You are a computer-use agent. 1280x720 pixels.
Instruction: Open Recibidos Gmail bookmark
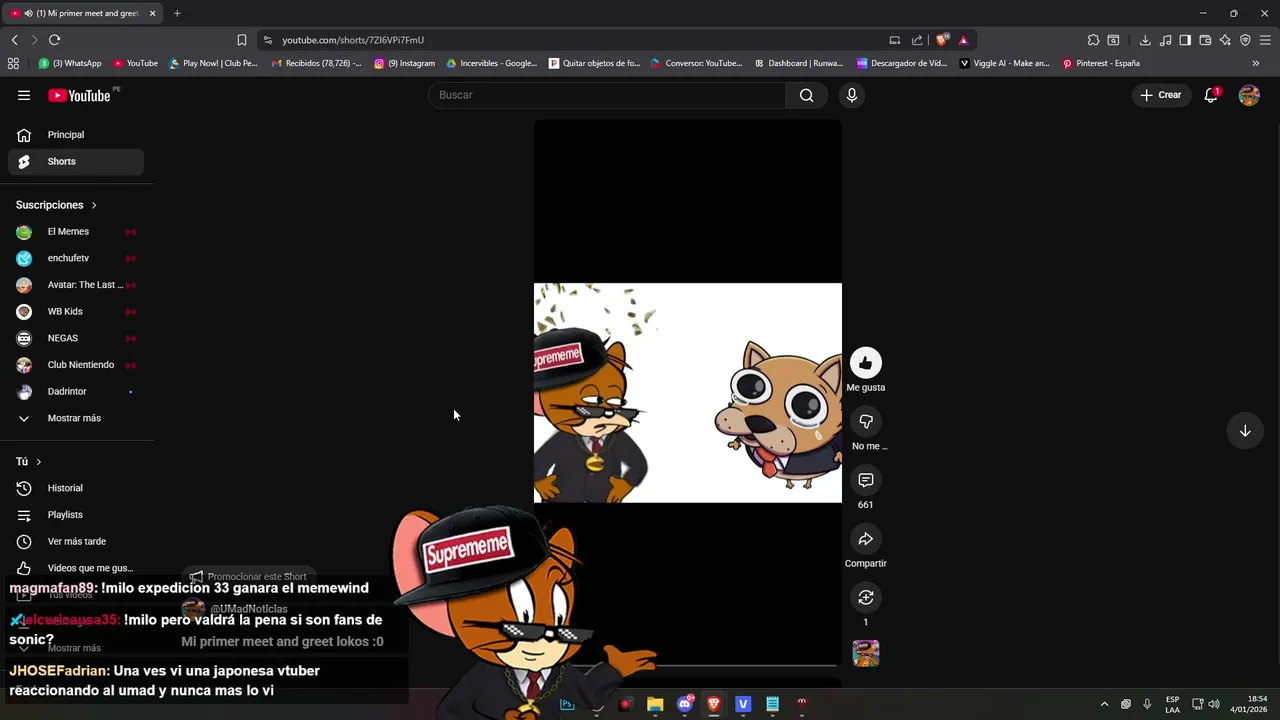pos(316,63)
